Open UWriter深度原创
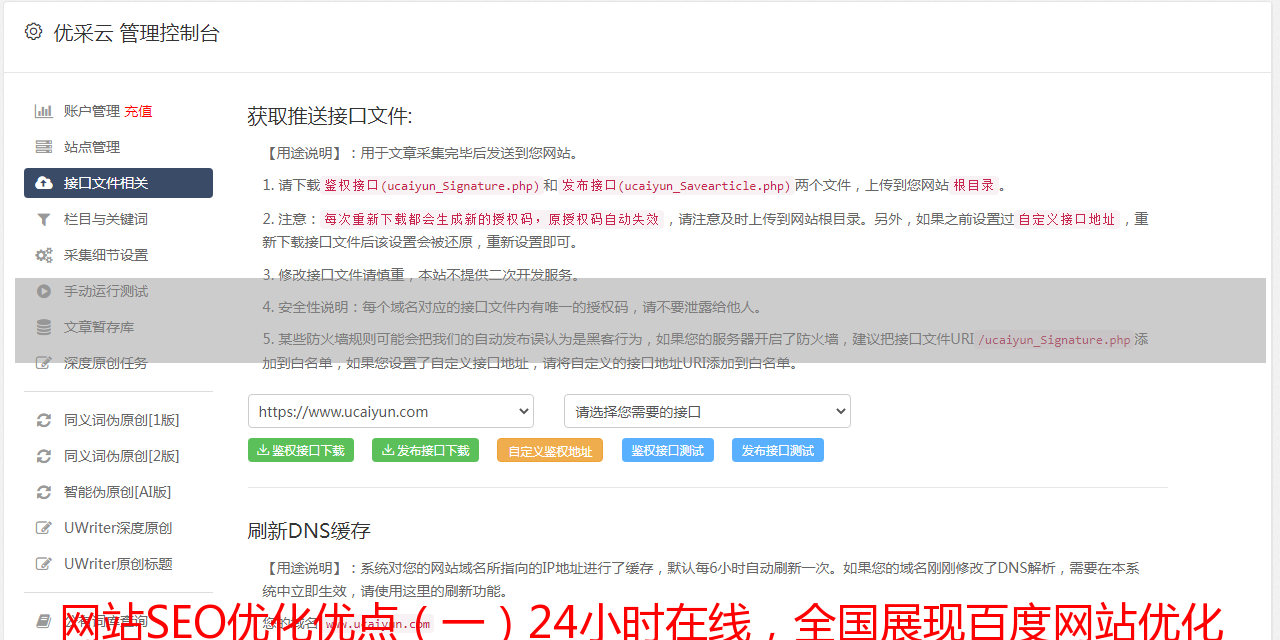This screenshot has width=1280, height=640. (118, 528)
